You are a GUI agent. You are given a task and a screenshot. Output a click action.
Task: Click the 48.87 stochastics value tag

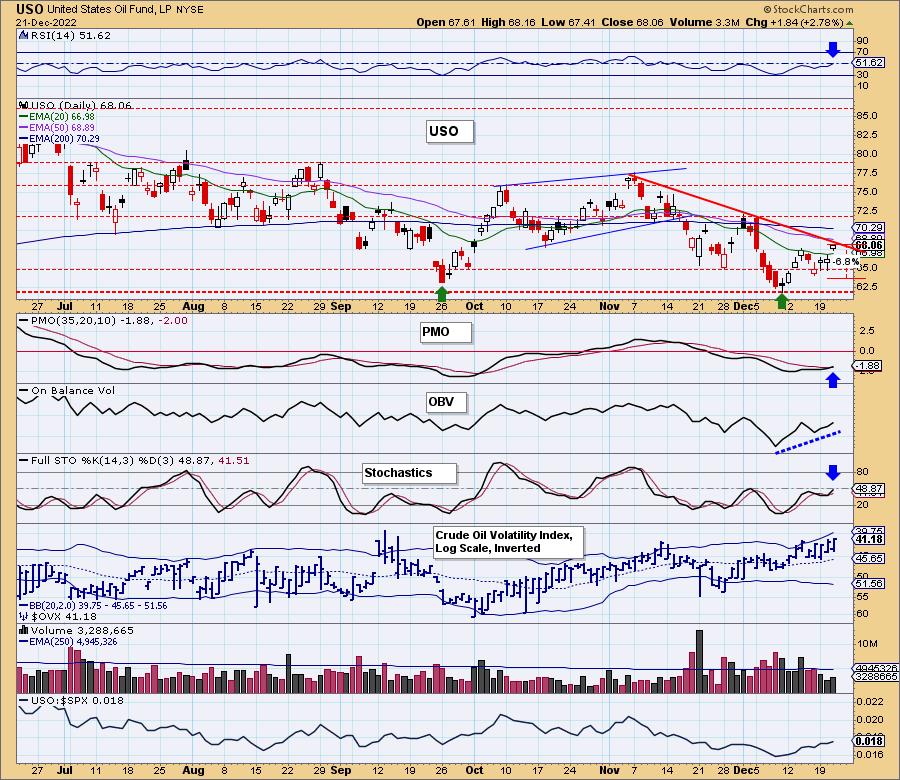tap(870, 489)
